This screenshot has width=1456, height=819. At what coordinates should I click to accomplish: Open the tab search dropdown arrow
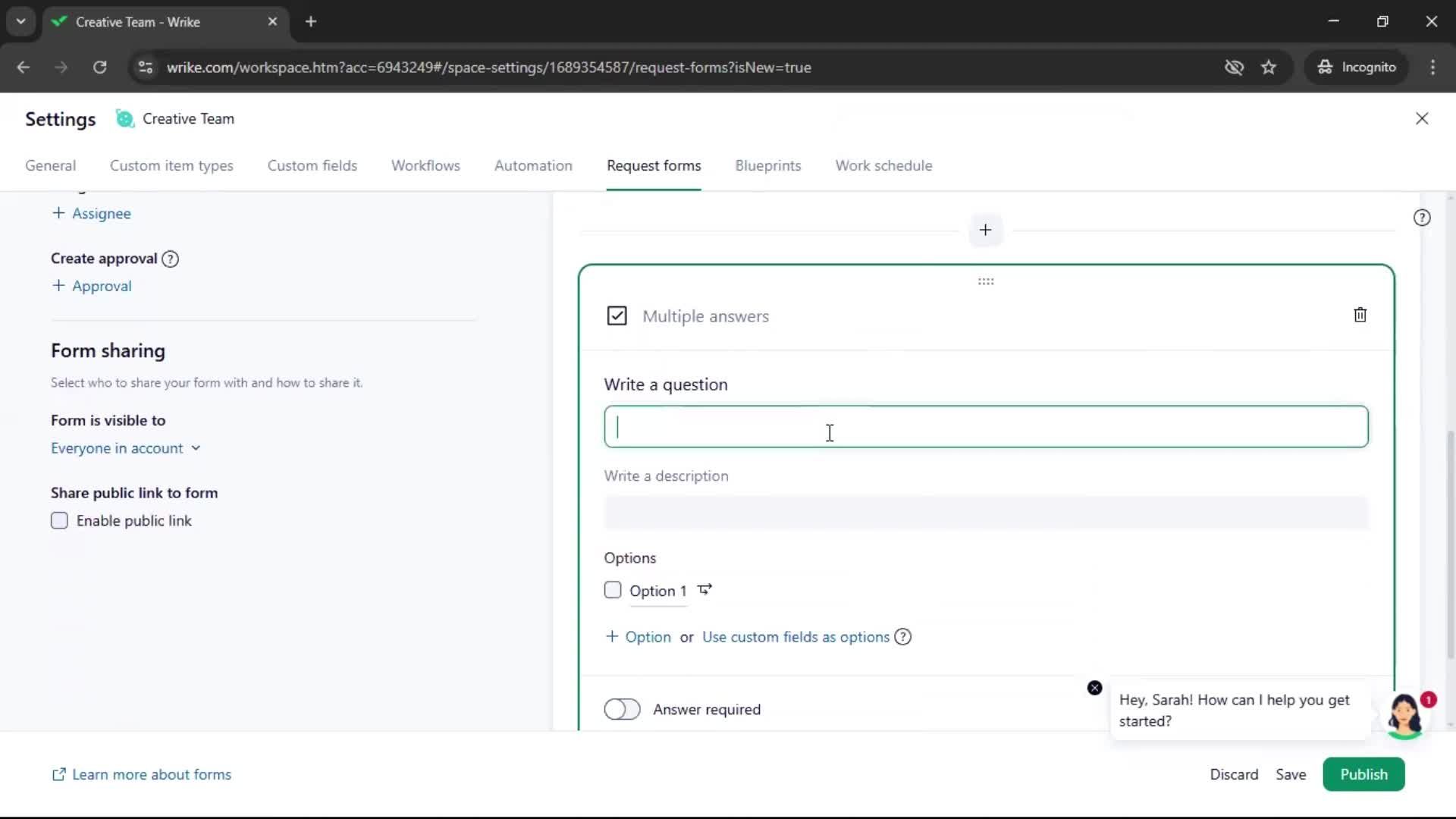[21, 21]
